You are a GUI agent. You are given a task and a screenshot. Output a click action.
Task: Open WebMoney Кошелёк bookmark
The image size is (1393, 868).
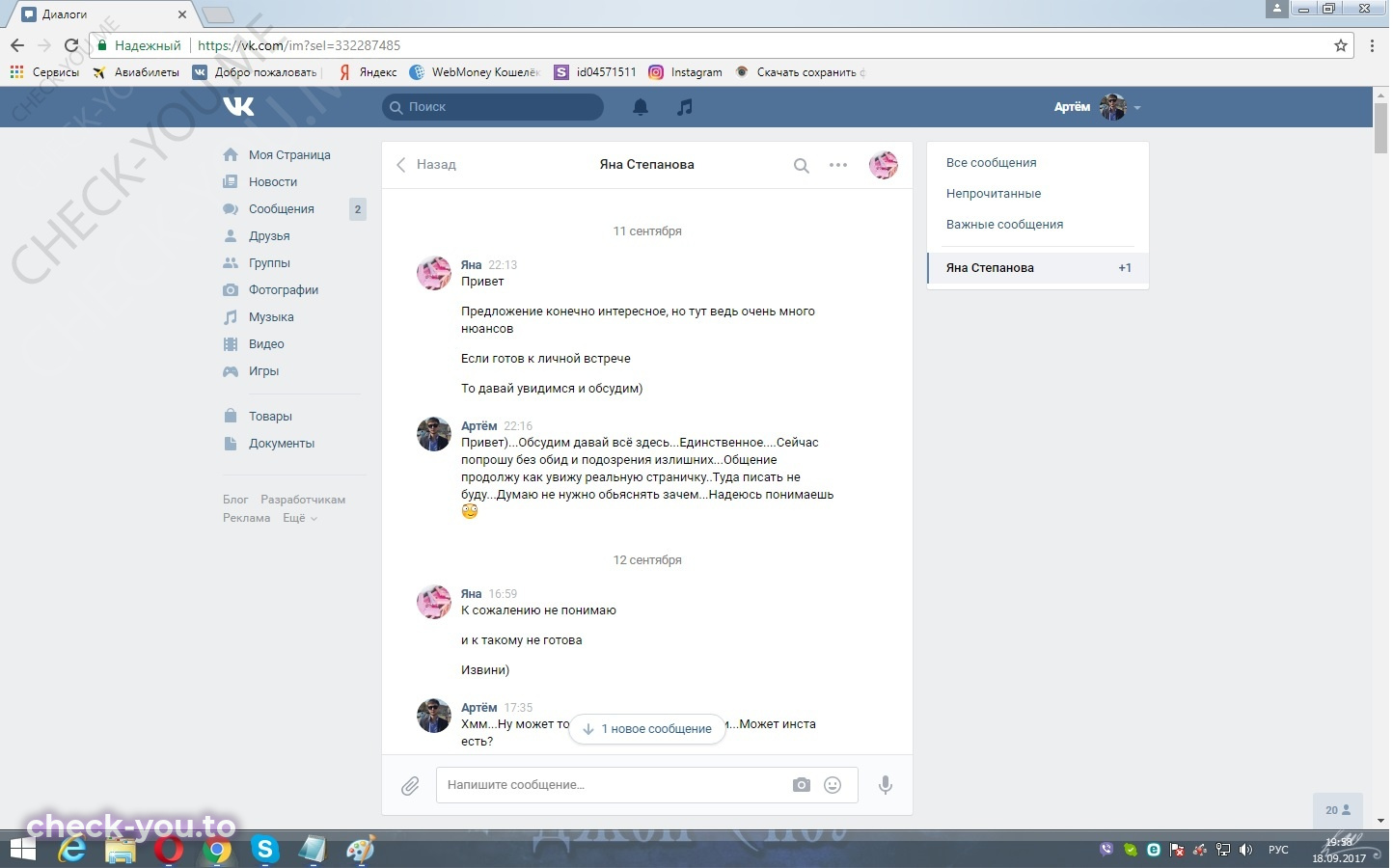click(x=475, y=72)
